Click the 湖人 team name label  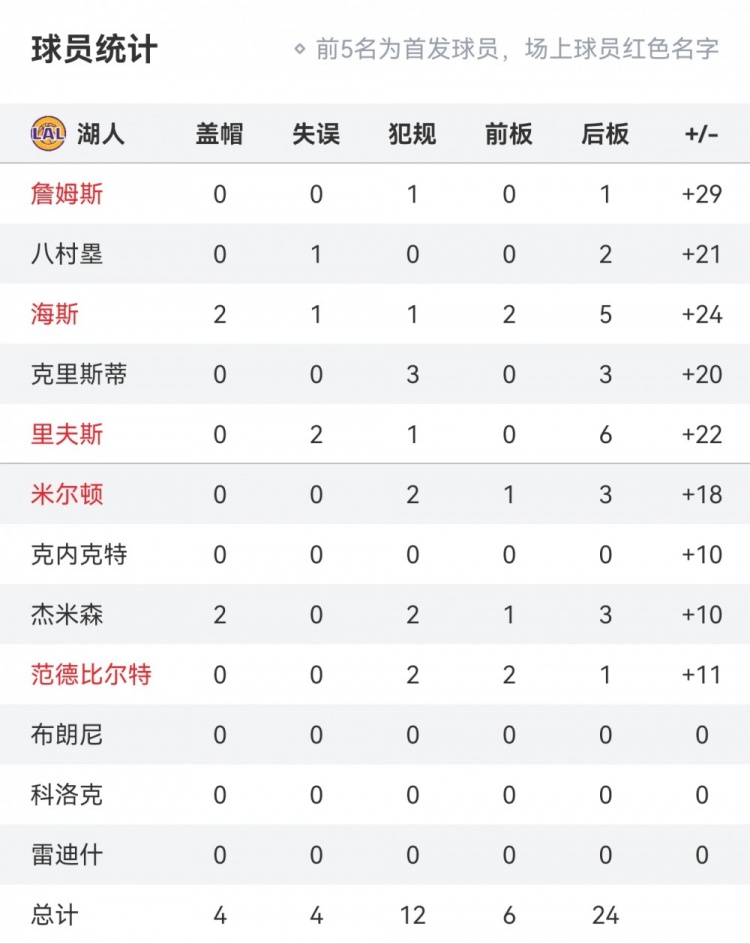tap(101, 134)
